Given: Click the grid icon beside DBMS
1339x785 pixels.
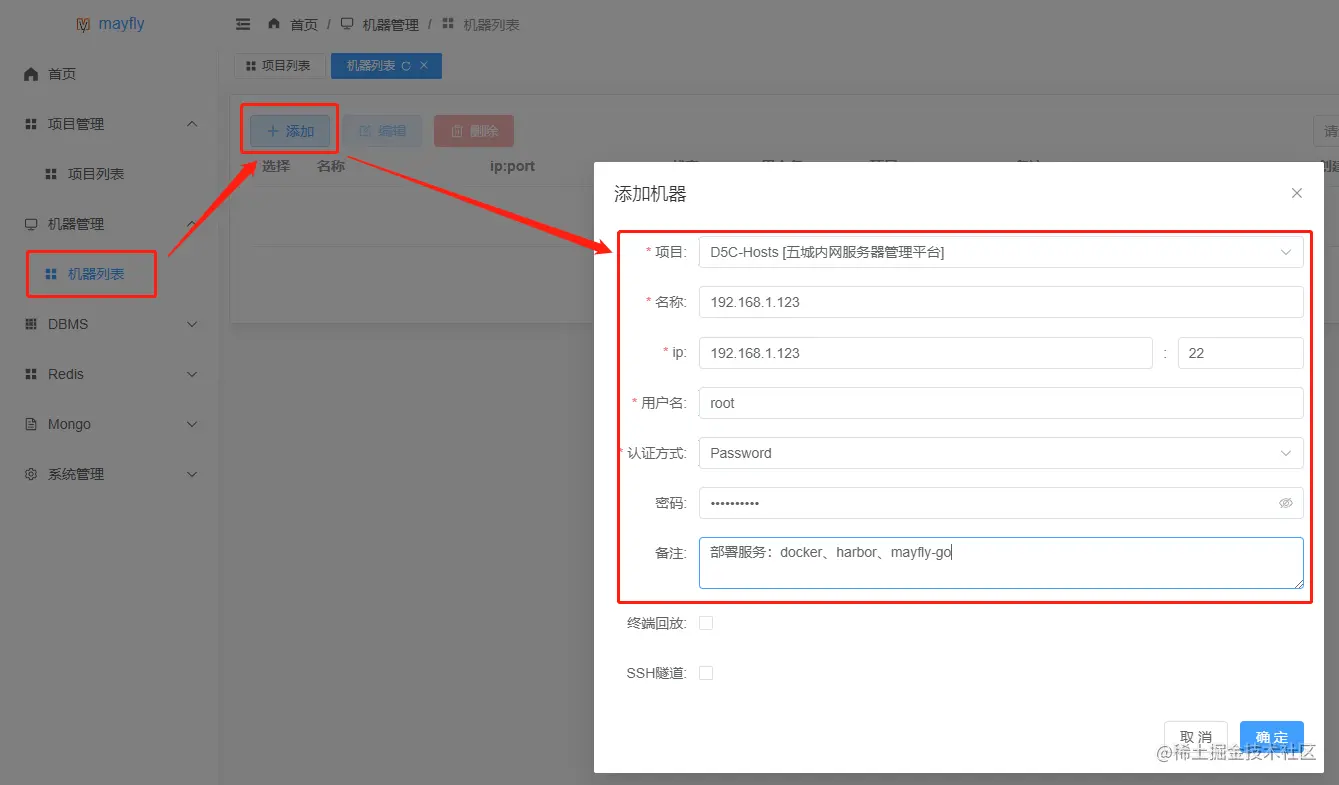Looking at the screenshot, I should [31, 324].
